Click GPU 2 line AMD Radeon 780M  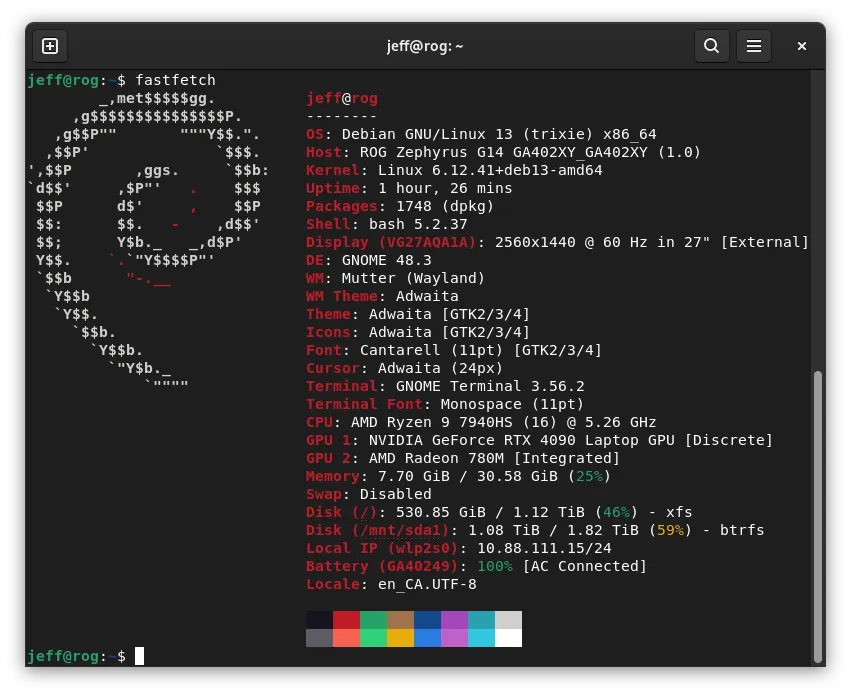(463, 458)
